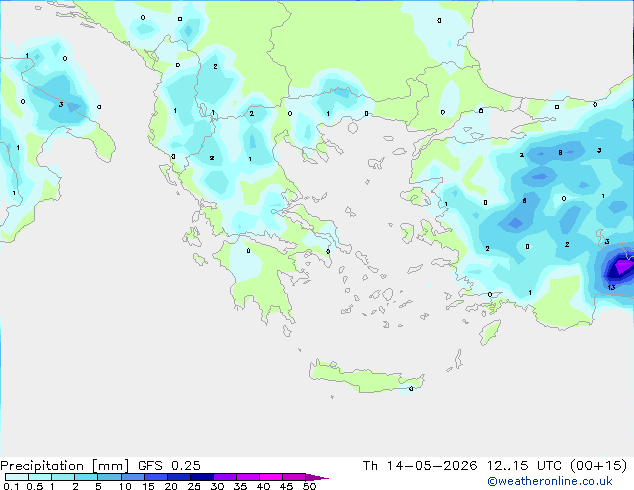Click the "6" precipitation value over western Turkey
The image size is (634, 490).
click(524, 201)
